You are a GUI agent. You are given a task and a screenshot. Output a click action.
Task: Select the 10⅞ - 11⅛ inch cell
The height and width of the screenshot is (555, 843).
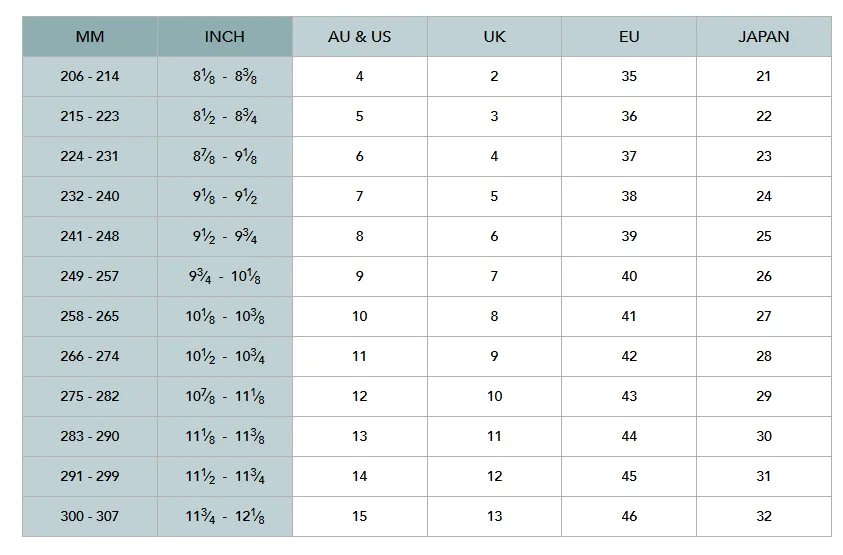click(225, 396)
